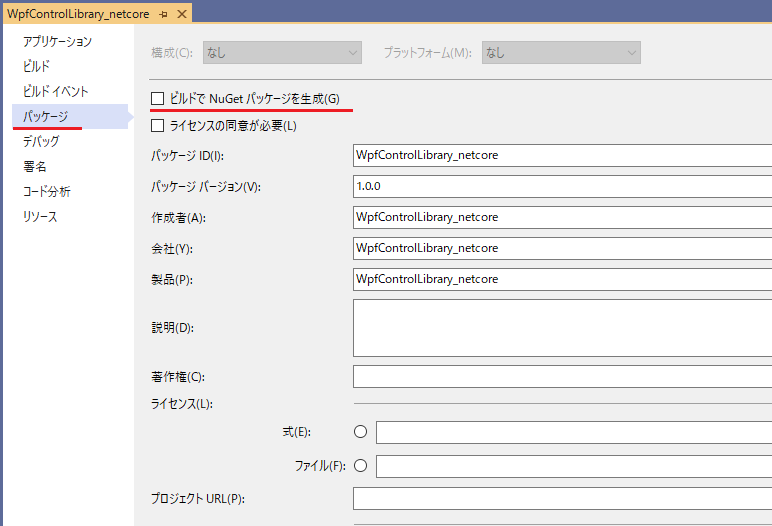Select the ライセンス 式 radio button

point(360,432)
